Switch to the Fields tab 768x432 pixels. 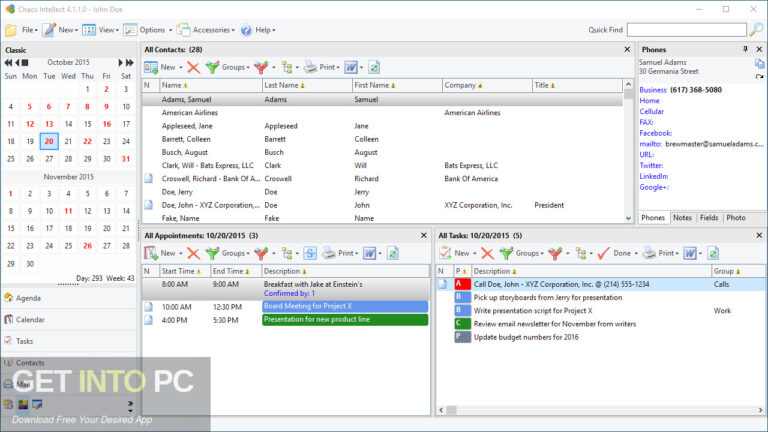coord(709,218)
